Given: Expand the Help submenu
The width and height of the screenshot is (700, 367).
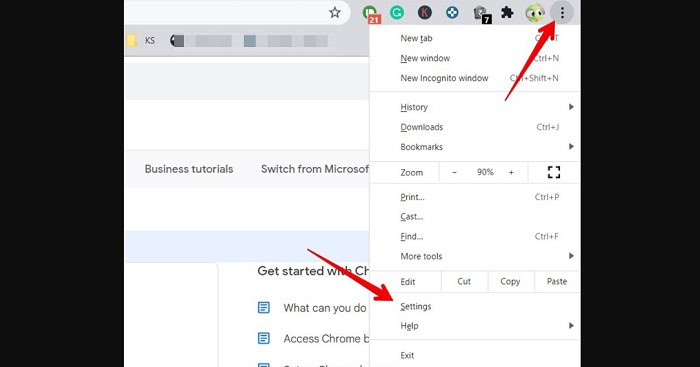Looking at the screenshot, I should [475, 326].
